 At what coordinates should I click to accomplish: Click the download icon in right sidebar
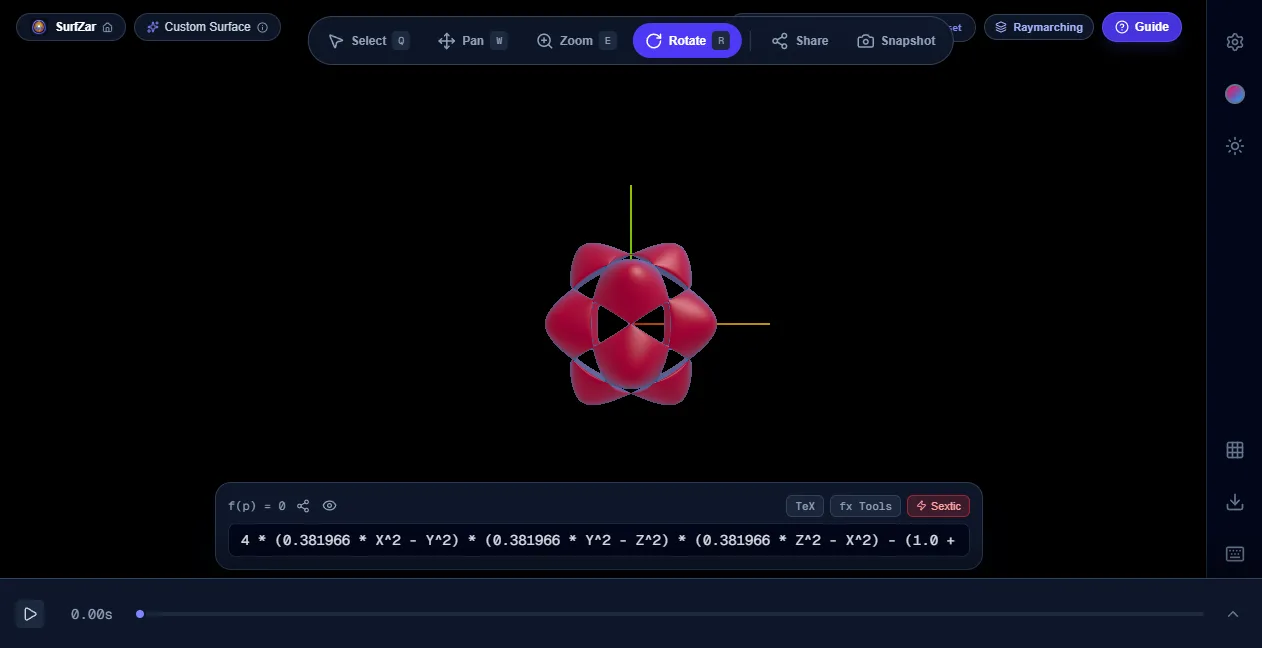[x=1235, y=502]
